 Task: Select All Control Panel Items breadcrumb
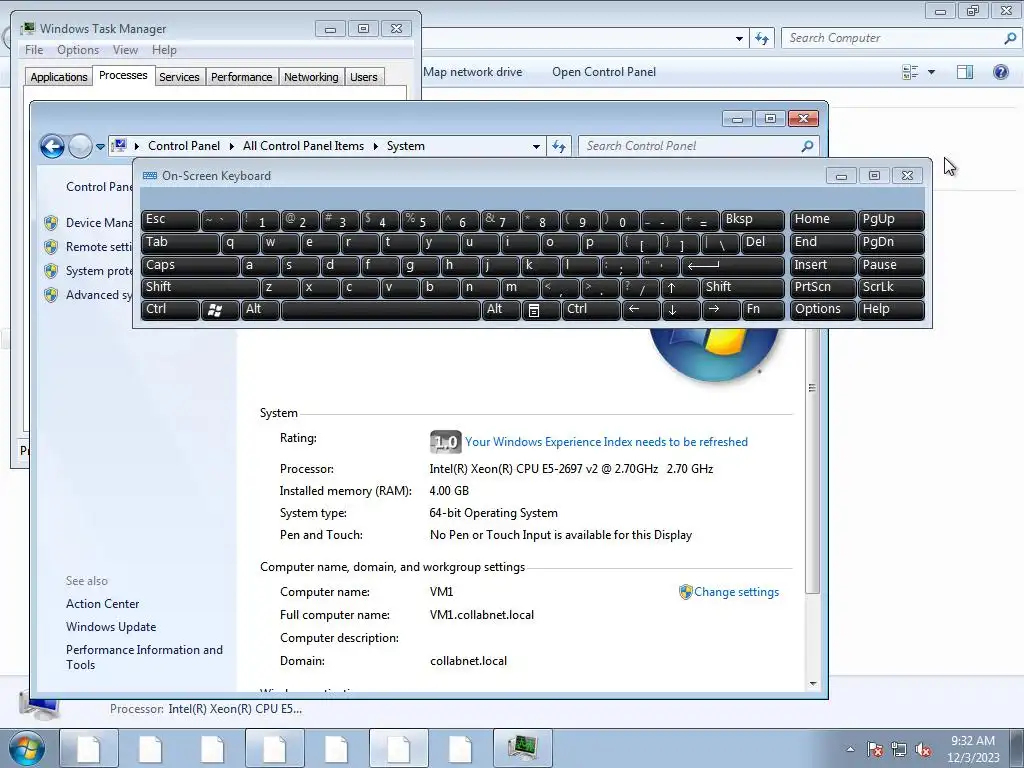point(303,146)
